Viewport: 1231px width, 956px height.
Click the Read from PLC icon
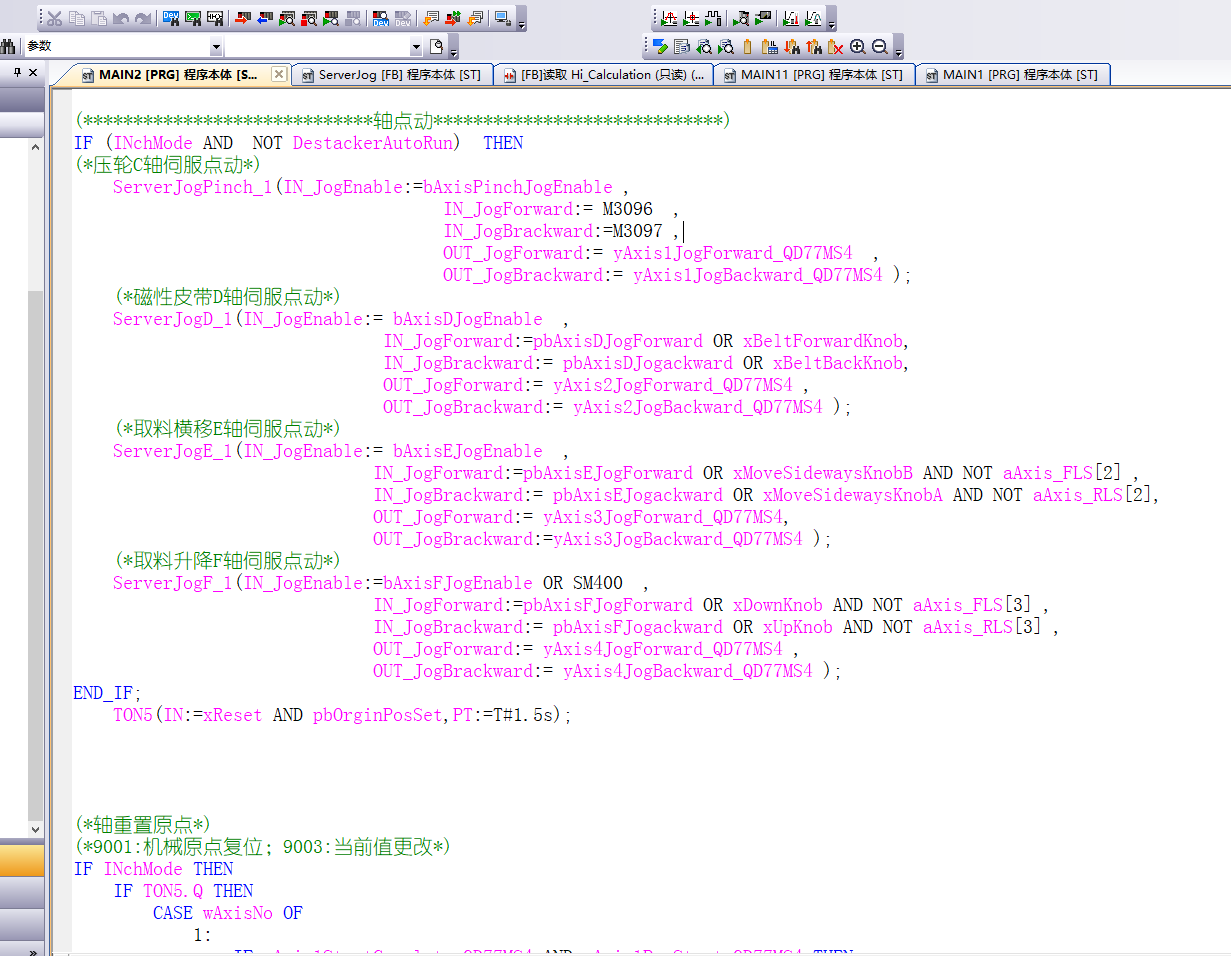[264, 18]
